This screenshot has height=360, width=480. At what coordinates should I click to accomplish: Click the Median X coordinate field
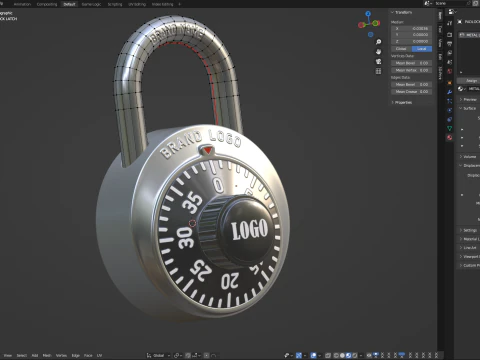click(411, 28)
